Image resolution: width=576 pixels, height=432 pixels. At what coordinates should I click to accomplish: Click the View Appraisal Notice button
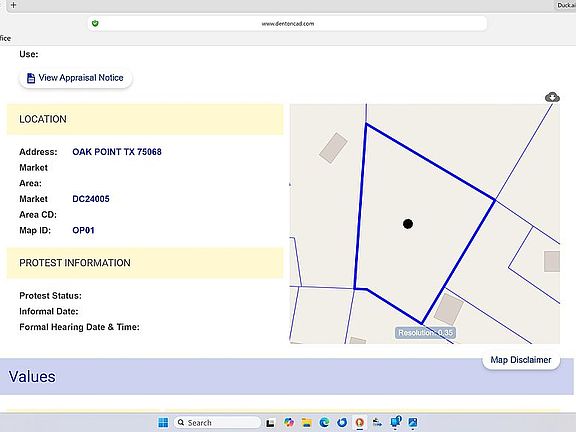tap(75, 78)
